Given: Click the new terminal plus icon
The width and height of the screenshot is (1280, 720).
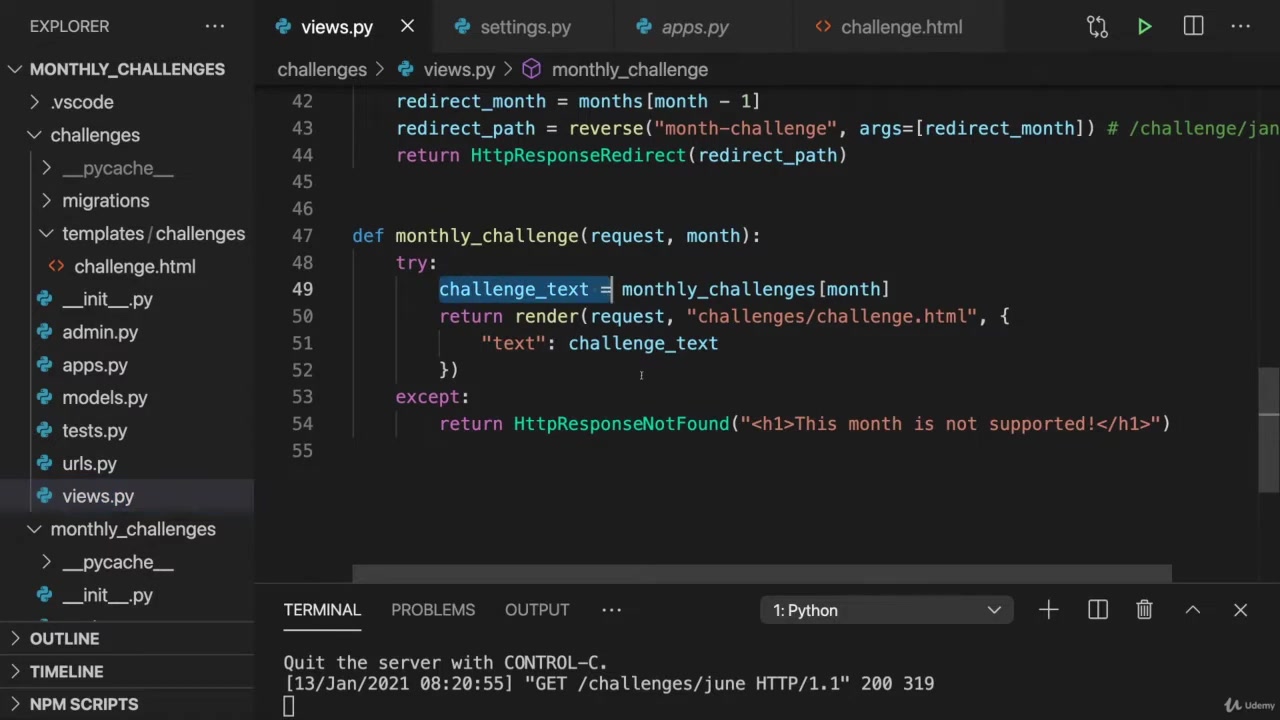Looking at the screenshot, I should pyautogui.click(x=1048, y=610).
